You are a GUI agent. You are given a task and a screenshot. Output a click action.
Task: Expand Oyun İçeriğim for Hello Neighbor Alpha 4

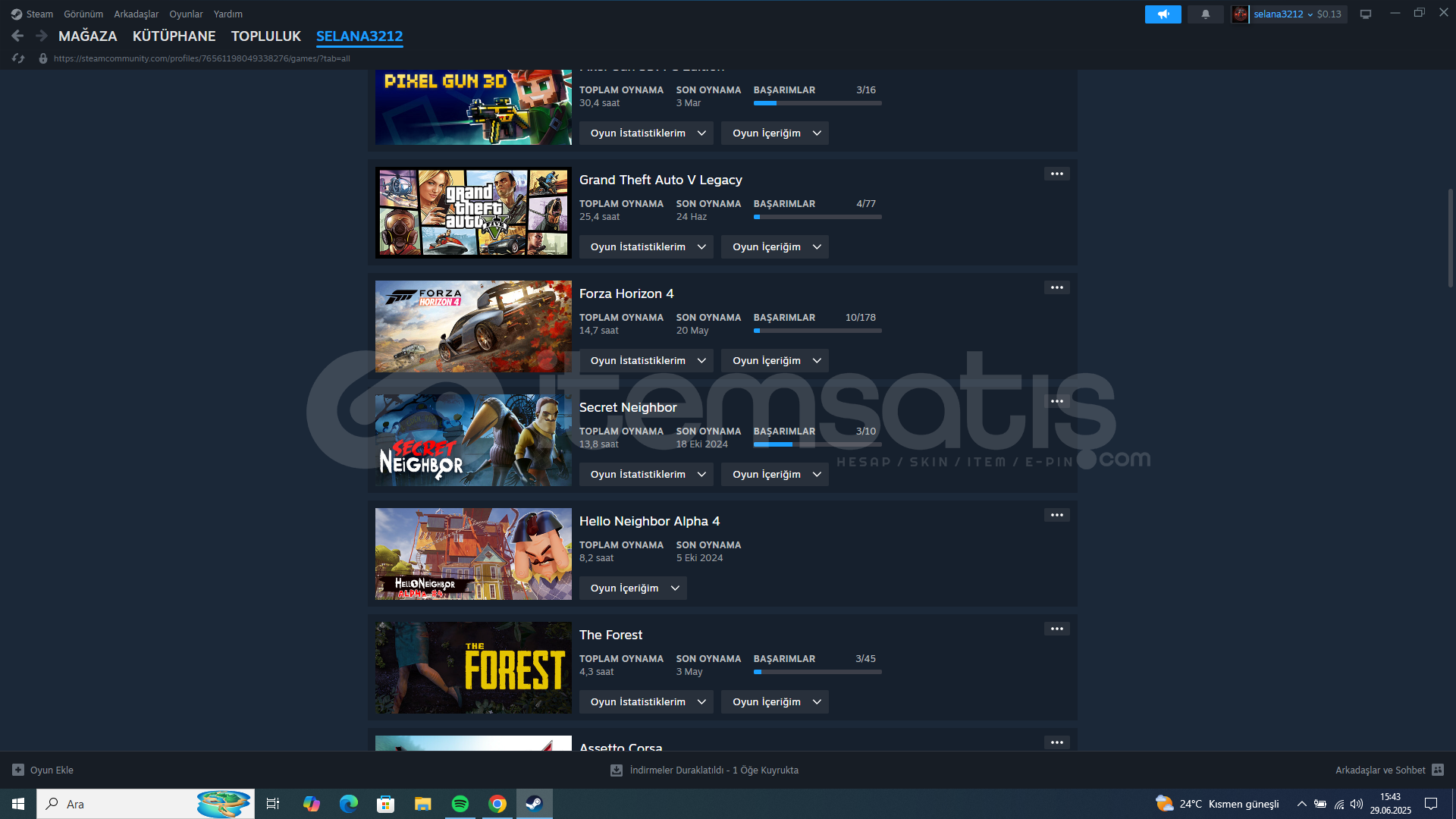point(632,588)
